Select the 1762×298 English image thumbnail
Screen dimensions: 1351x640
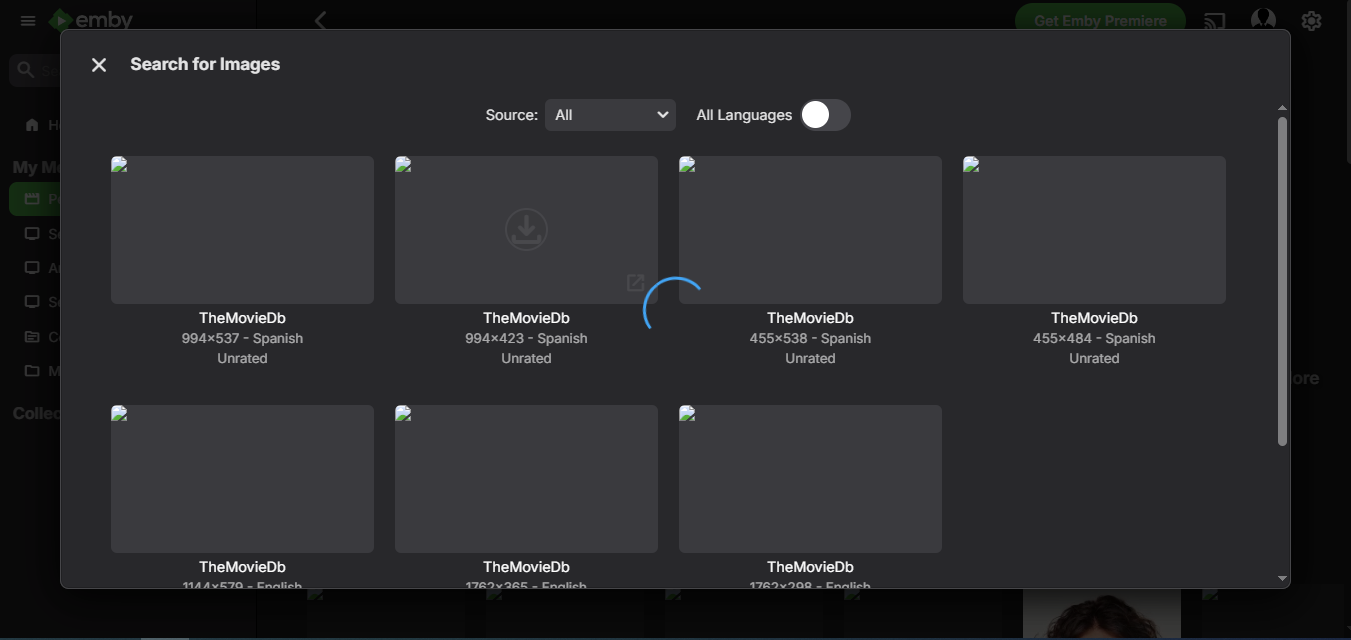(810, 479)
